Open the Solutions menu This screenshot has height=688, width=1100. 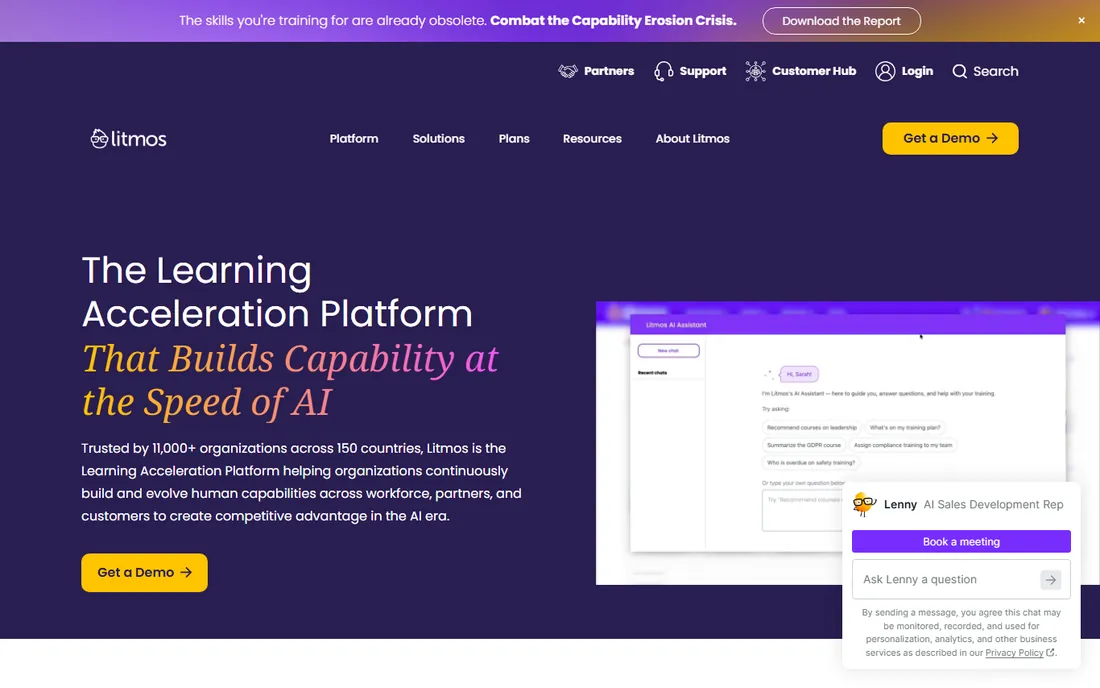[438, 139]
